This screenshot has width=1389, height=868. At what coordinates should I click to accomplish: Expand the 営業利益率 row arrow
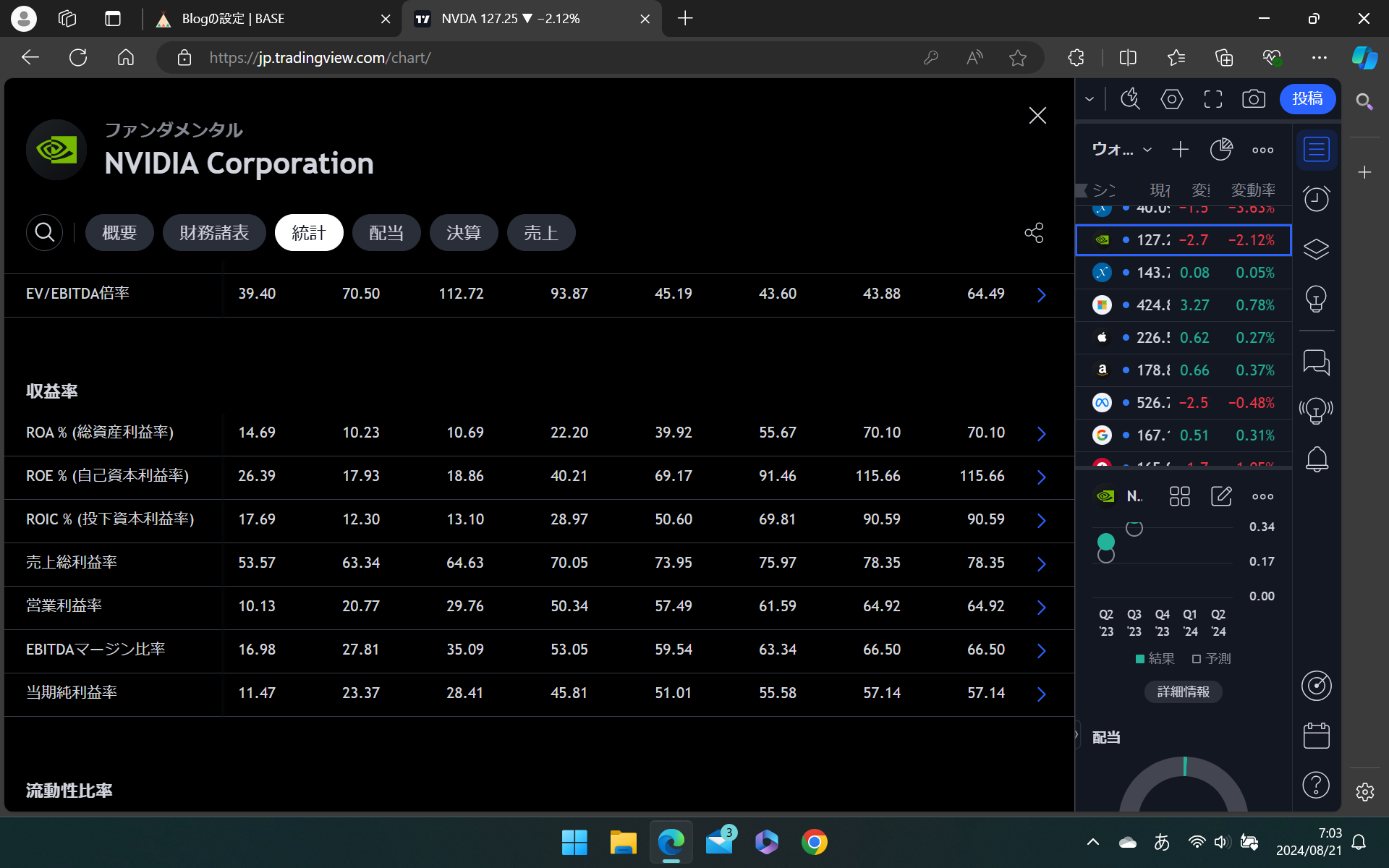(x=1042, y=607)
